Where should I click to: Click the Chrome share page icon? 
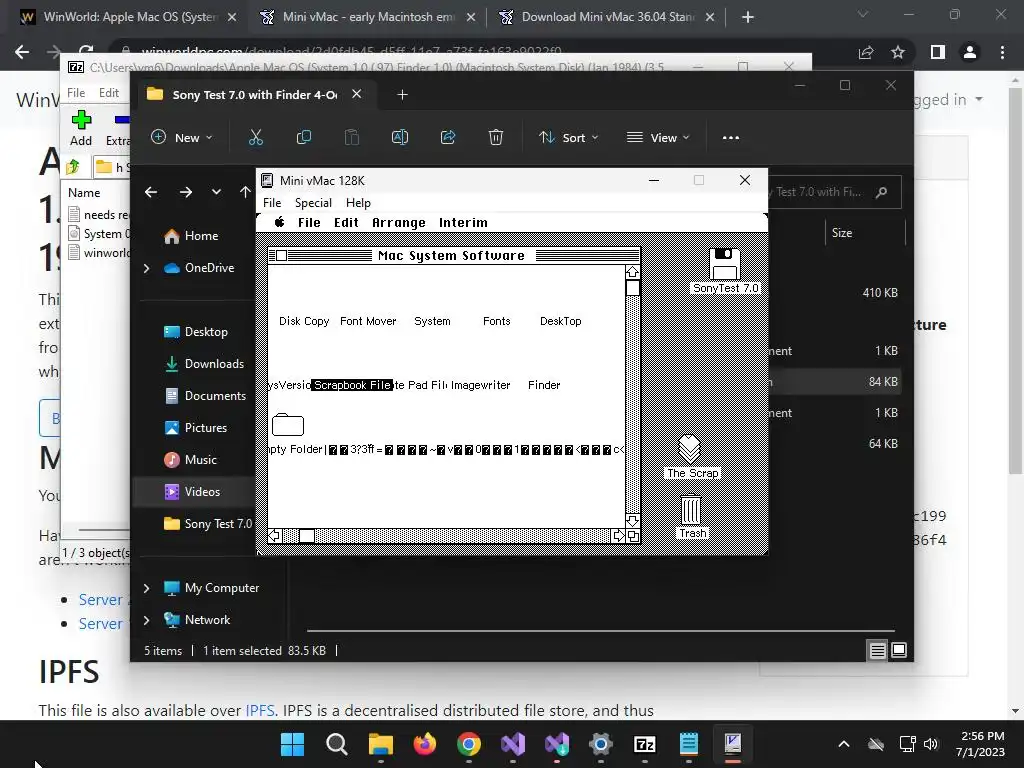866,52
